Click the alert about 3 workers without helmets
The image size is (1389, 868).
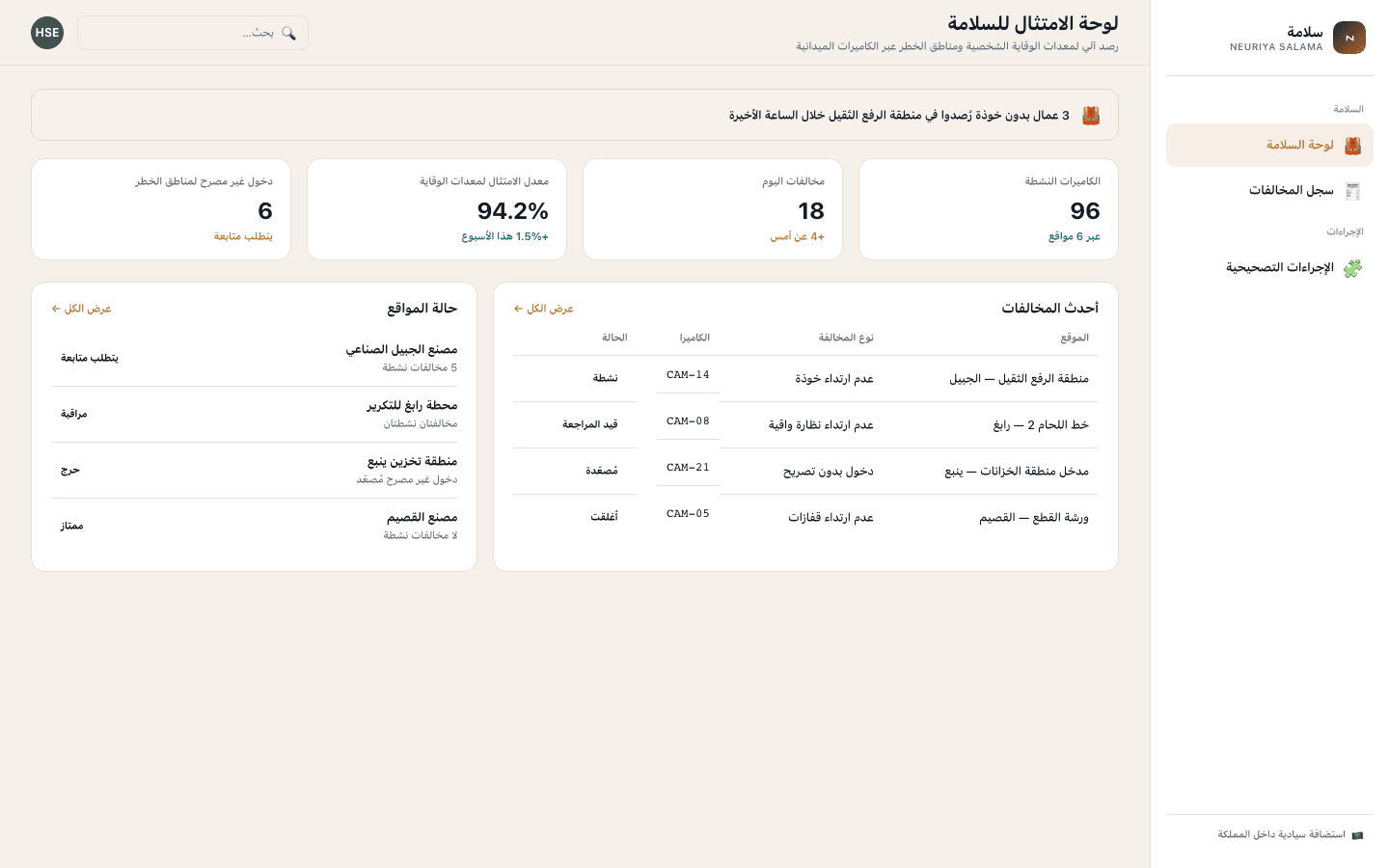[x=575, y=116]
